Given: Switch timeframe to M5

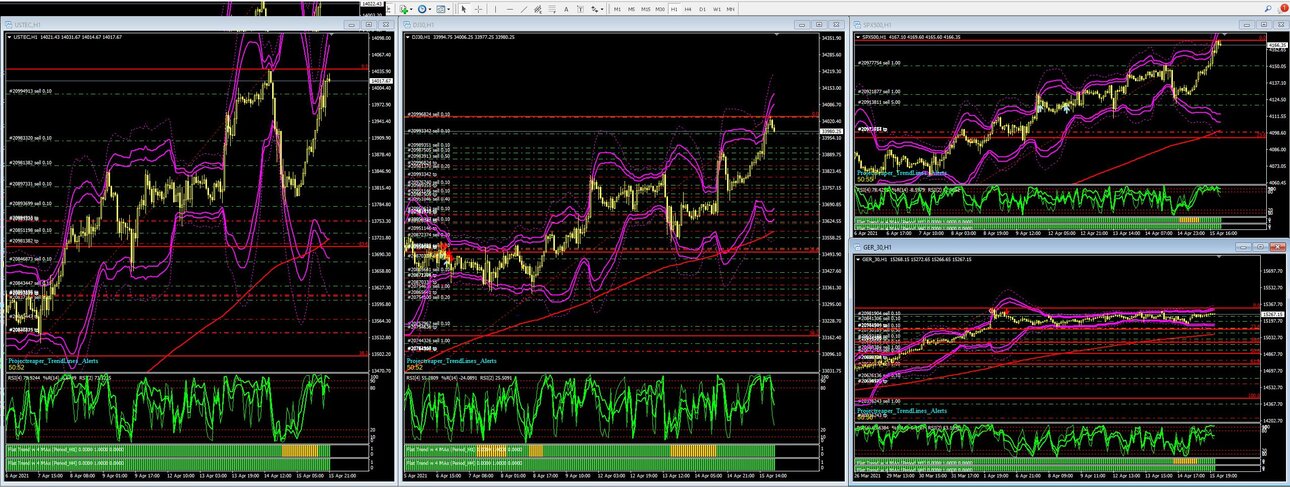Looking at the screenshot, I should tap(631, 9).
